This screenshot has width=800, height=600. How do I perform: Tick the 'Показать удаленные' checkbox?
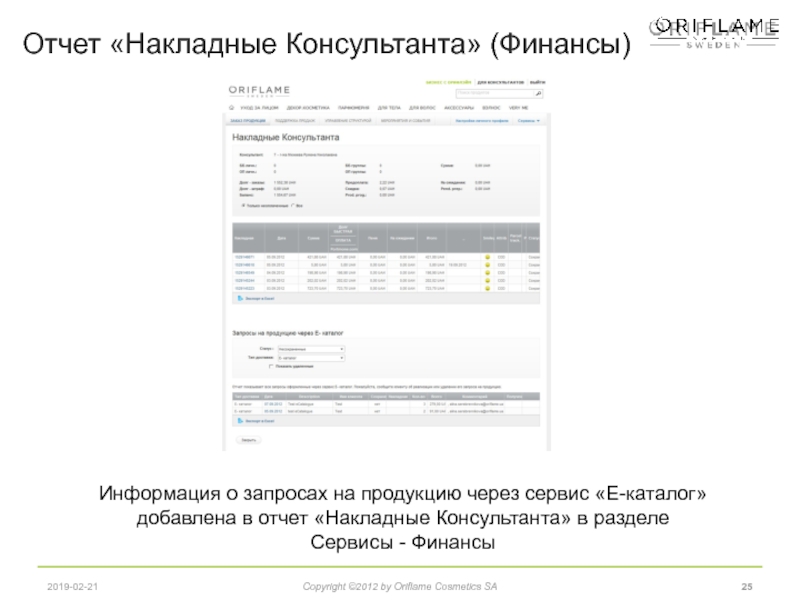pos(271,366)
